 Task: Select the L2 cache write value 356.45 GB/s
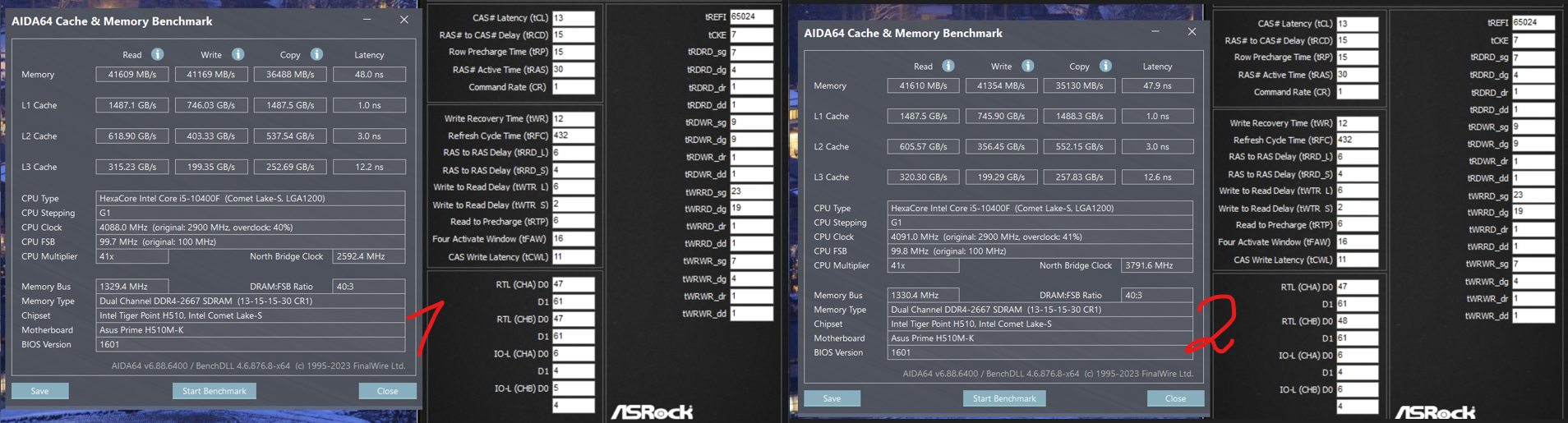click(x=1001, y=146)
